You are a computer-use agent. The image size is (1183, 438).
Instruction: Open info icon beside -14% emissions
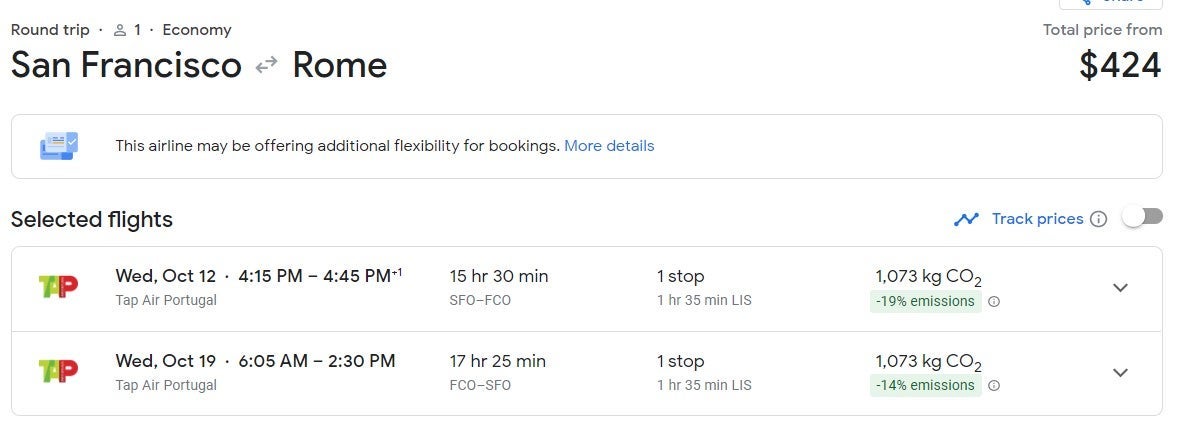click(994, 386)
